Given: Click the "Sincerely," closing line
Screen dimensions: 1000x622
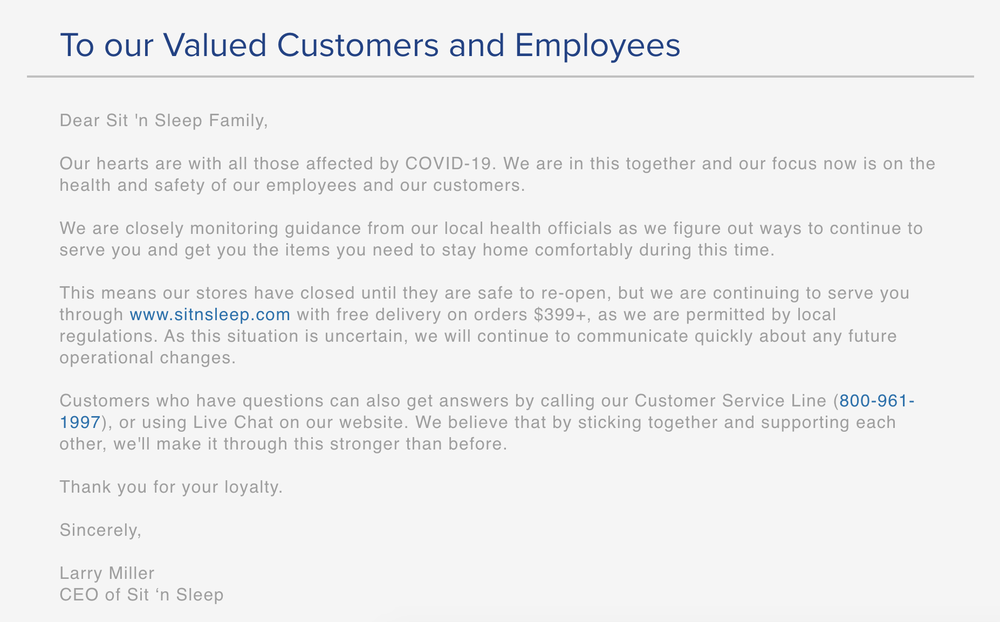Looking at the screenshot, I should pos(100,530).
